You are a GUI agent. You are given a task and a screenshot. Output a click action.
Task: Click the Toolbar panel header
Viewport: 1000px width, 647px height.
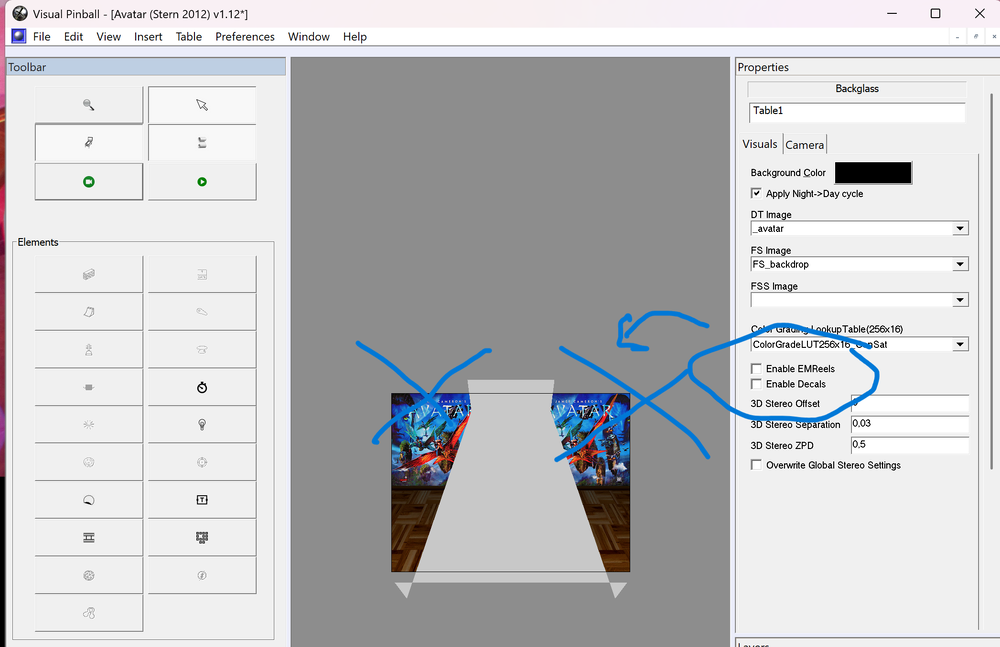146,67
